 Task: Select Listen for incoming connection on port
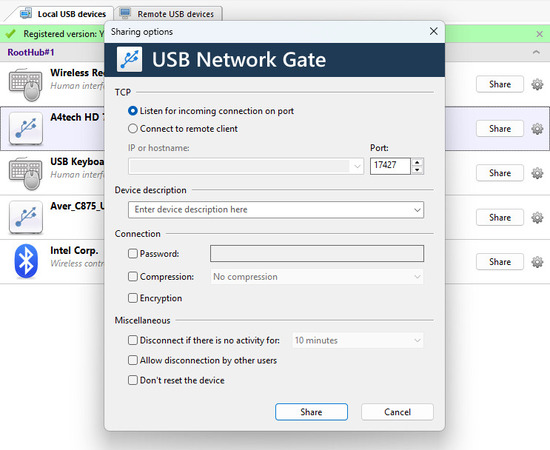211,111
